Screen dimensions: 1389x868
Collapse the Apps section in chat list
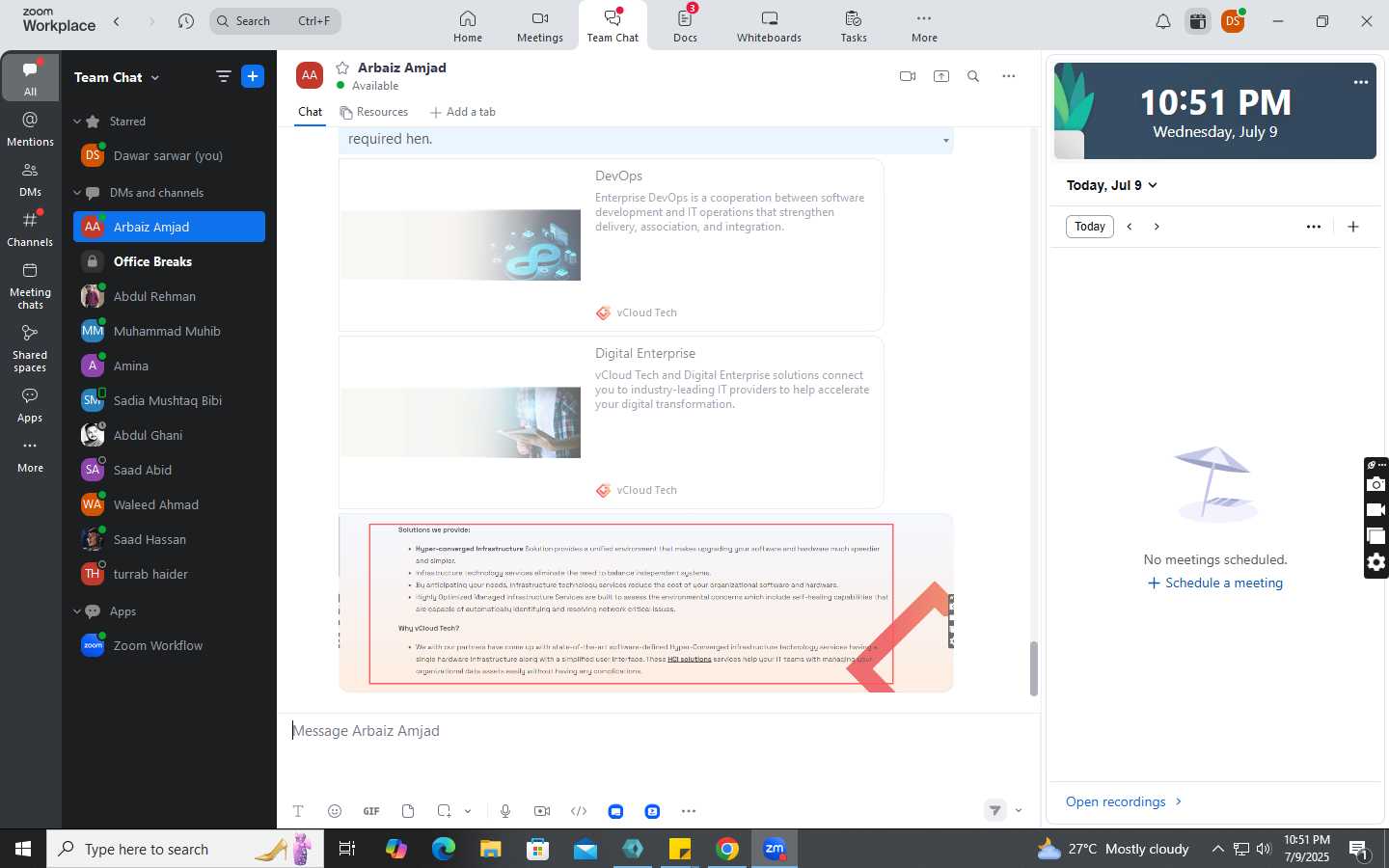77,611
